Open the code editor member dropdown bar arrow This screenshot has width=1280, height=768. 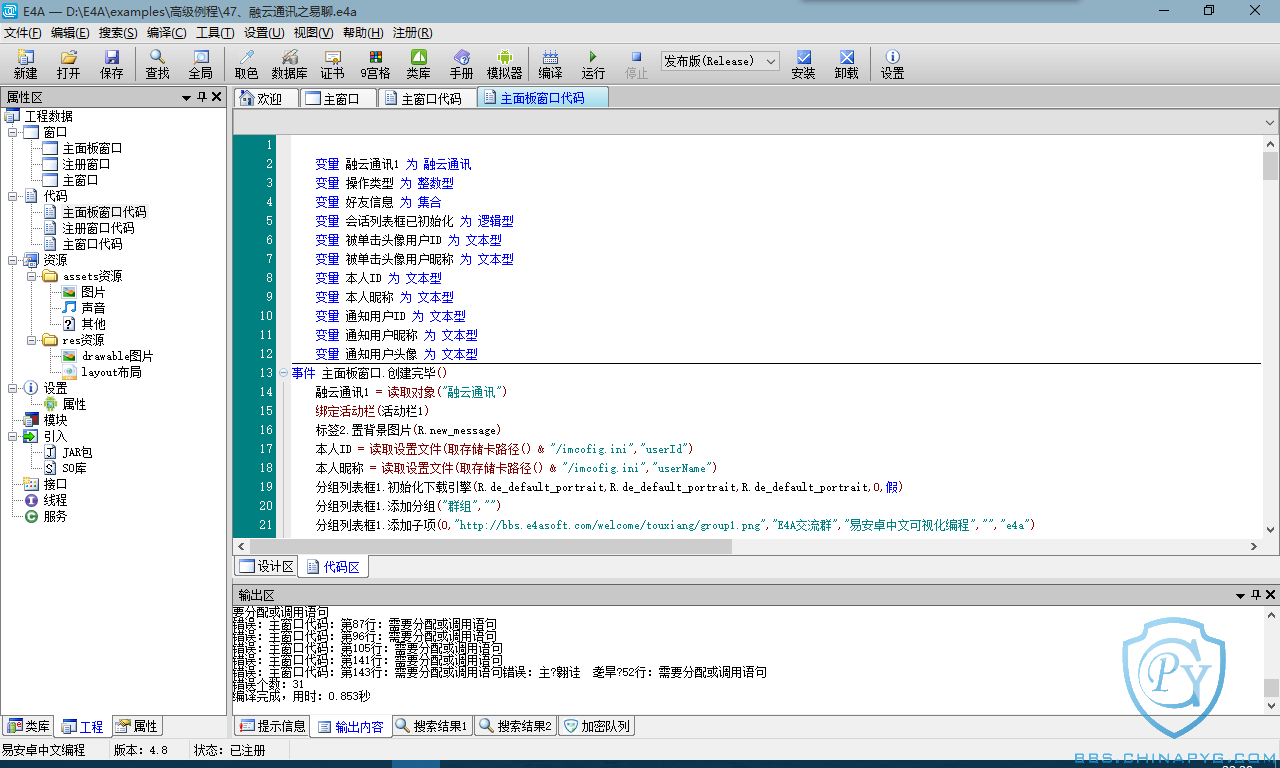1269,121
